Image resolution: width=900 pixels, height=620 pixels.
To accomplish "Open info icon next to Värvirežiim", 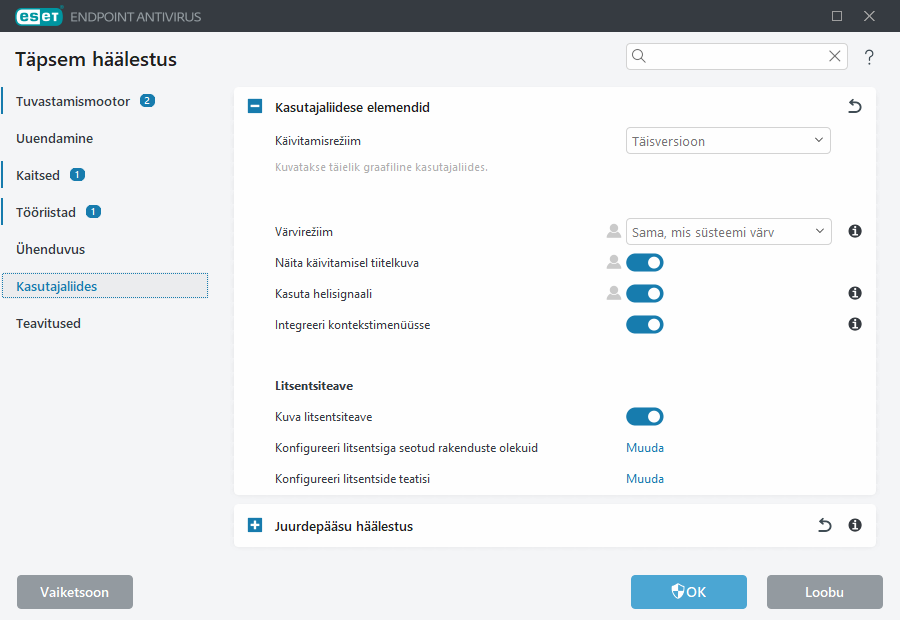I will [x=855, y=232].
